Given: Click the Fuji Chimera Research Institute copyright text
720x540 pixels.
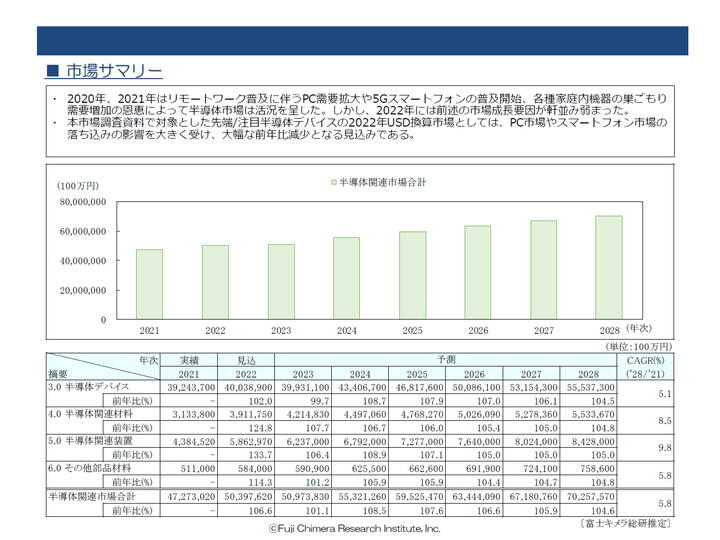Looking at the screenshot, I should click(354, 529).
